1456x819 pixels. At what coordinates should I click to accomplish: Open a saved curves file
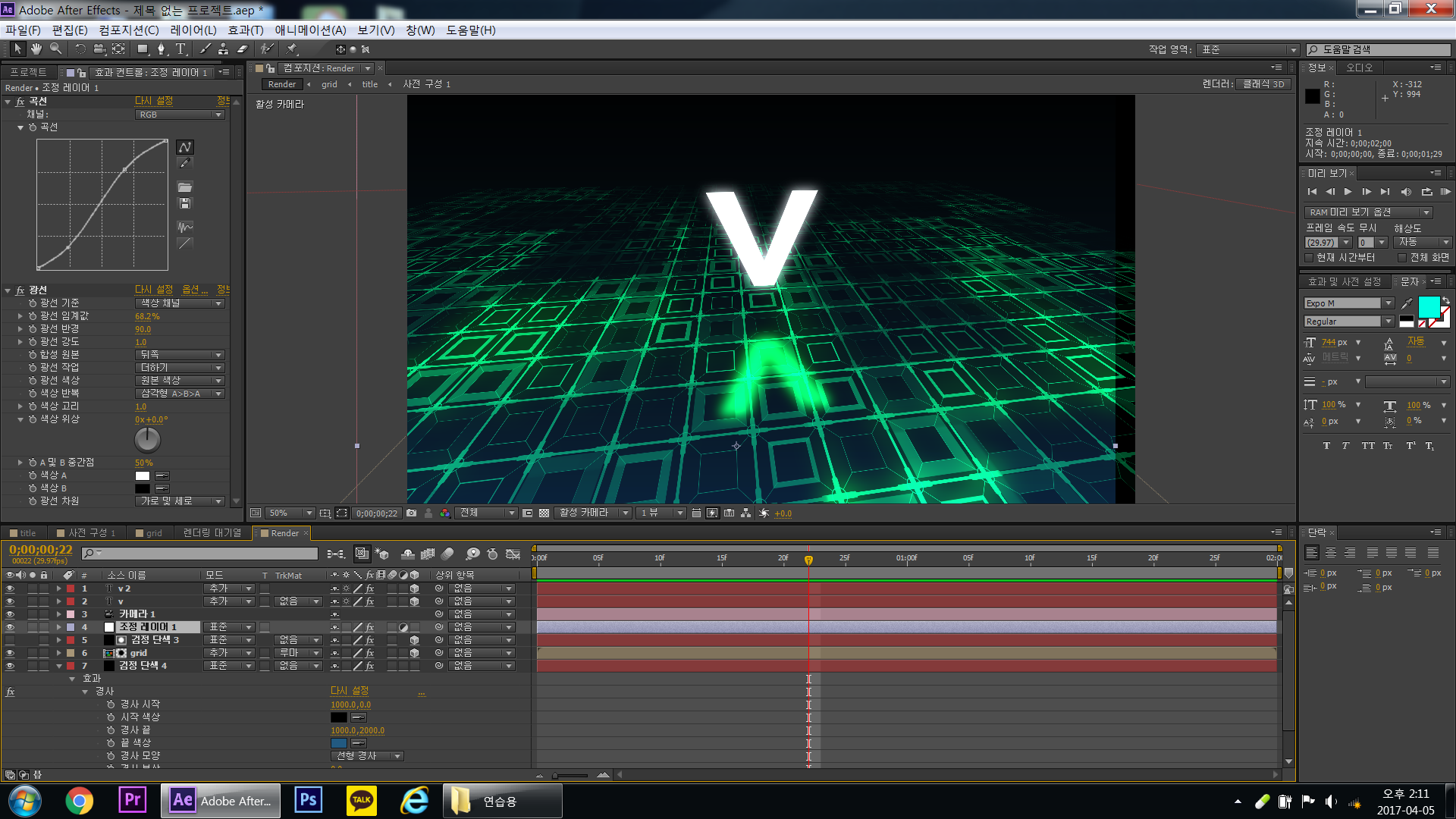(185, 187)
